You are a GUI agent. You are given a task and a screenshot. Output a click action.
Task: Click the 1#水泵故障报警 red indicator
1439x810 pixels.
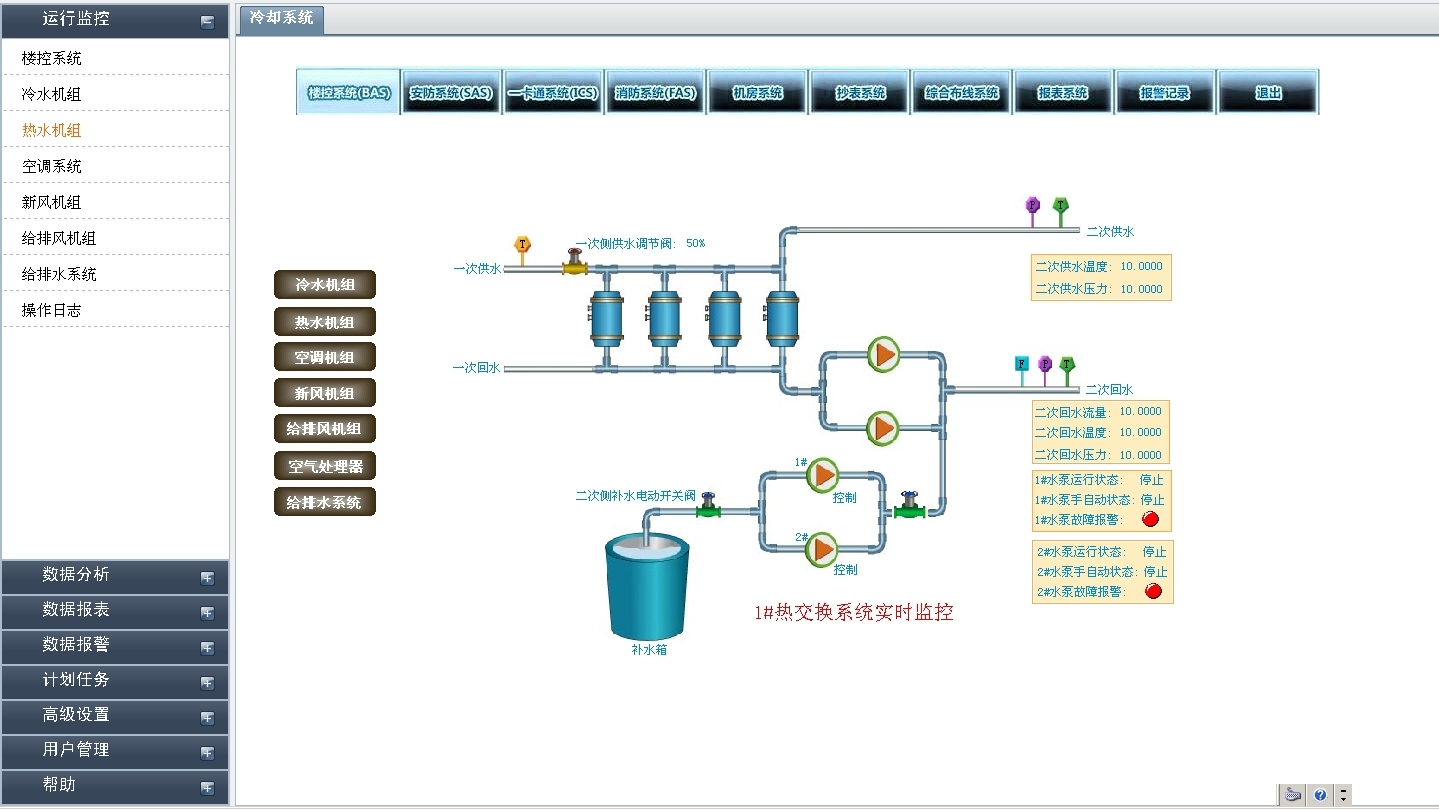tap(1150, 519)
